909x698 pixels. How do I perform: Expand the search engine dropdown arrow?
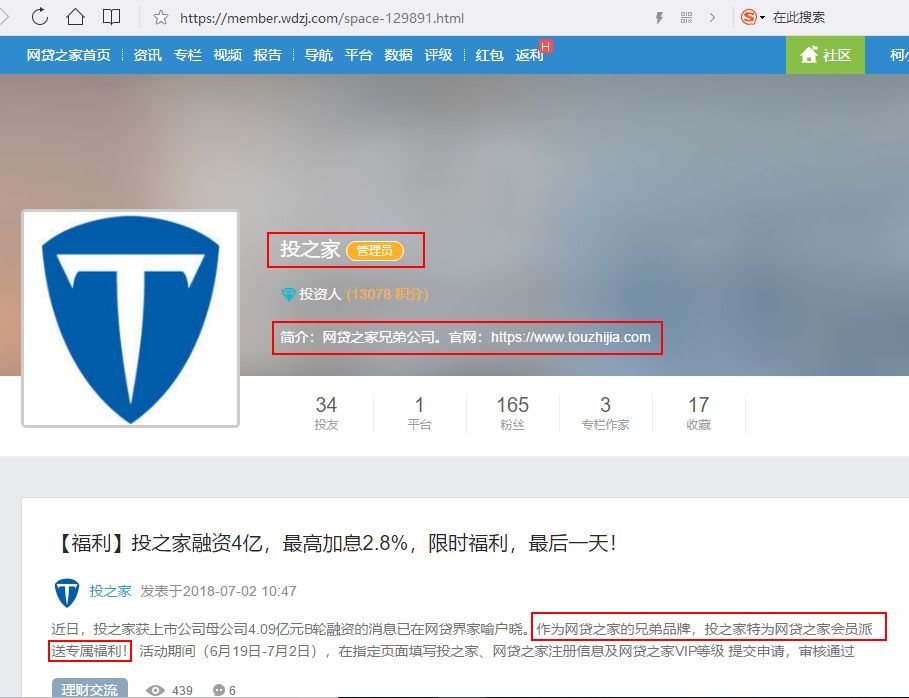pos(762,17)
